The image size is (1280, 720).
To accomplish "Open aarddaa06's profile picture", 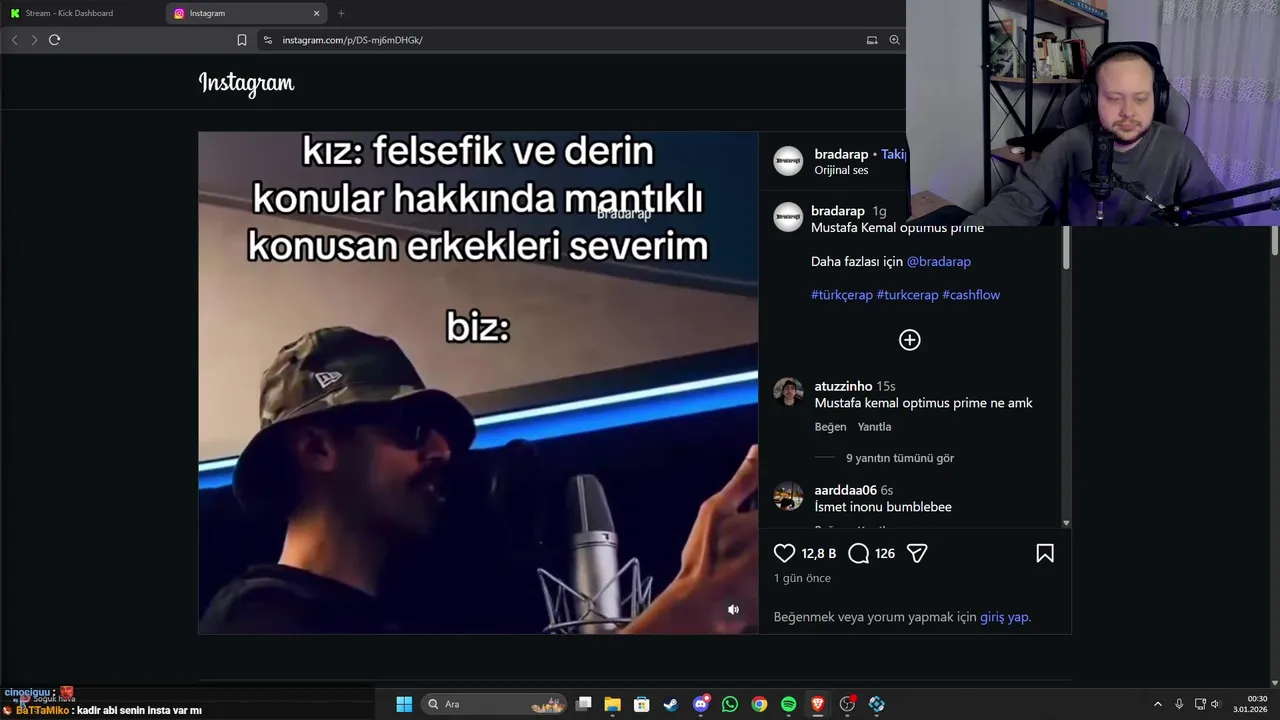I will tap(788, 496).
